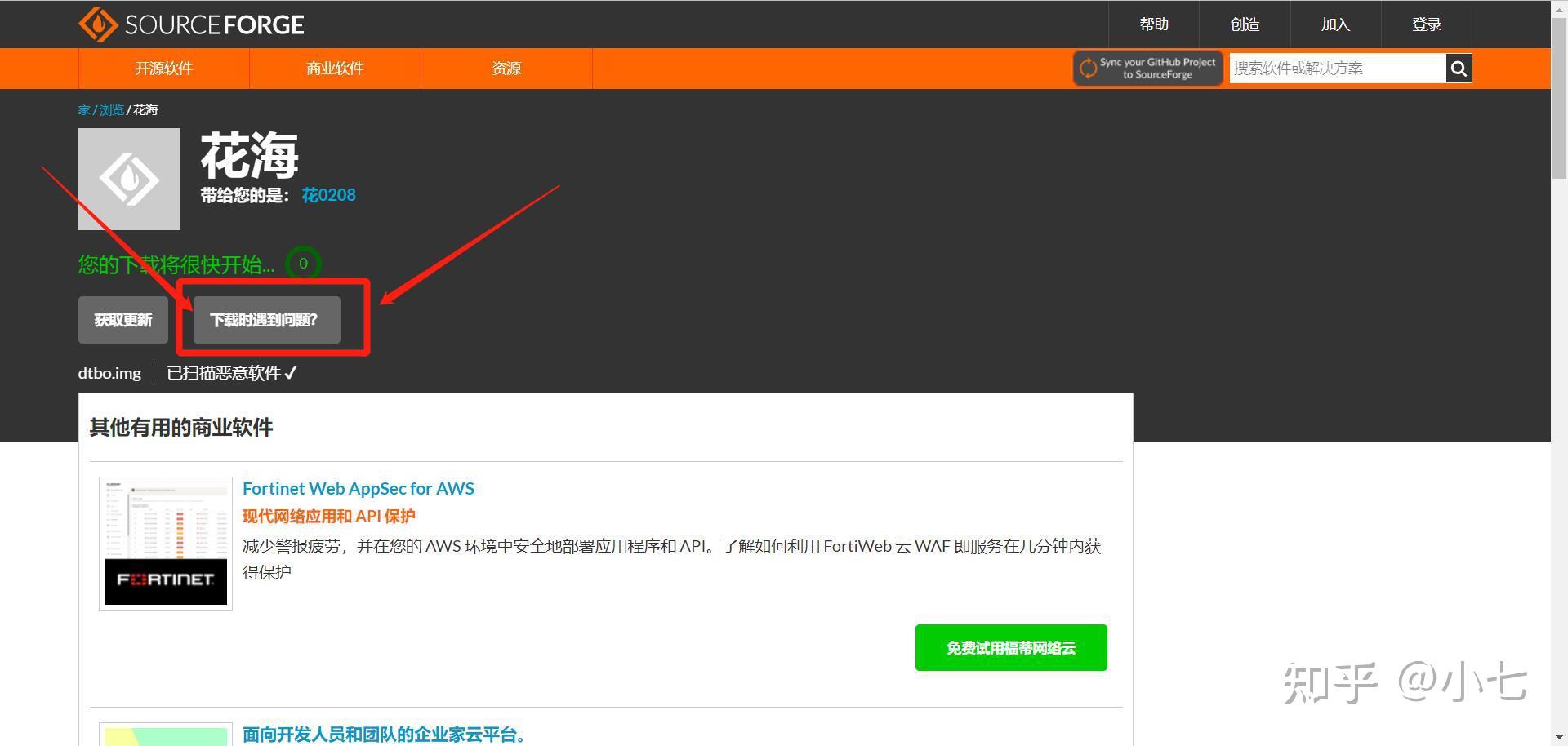Click the 下载时遇到问题? button

[x=267, y=320]
